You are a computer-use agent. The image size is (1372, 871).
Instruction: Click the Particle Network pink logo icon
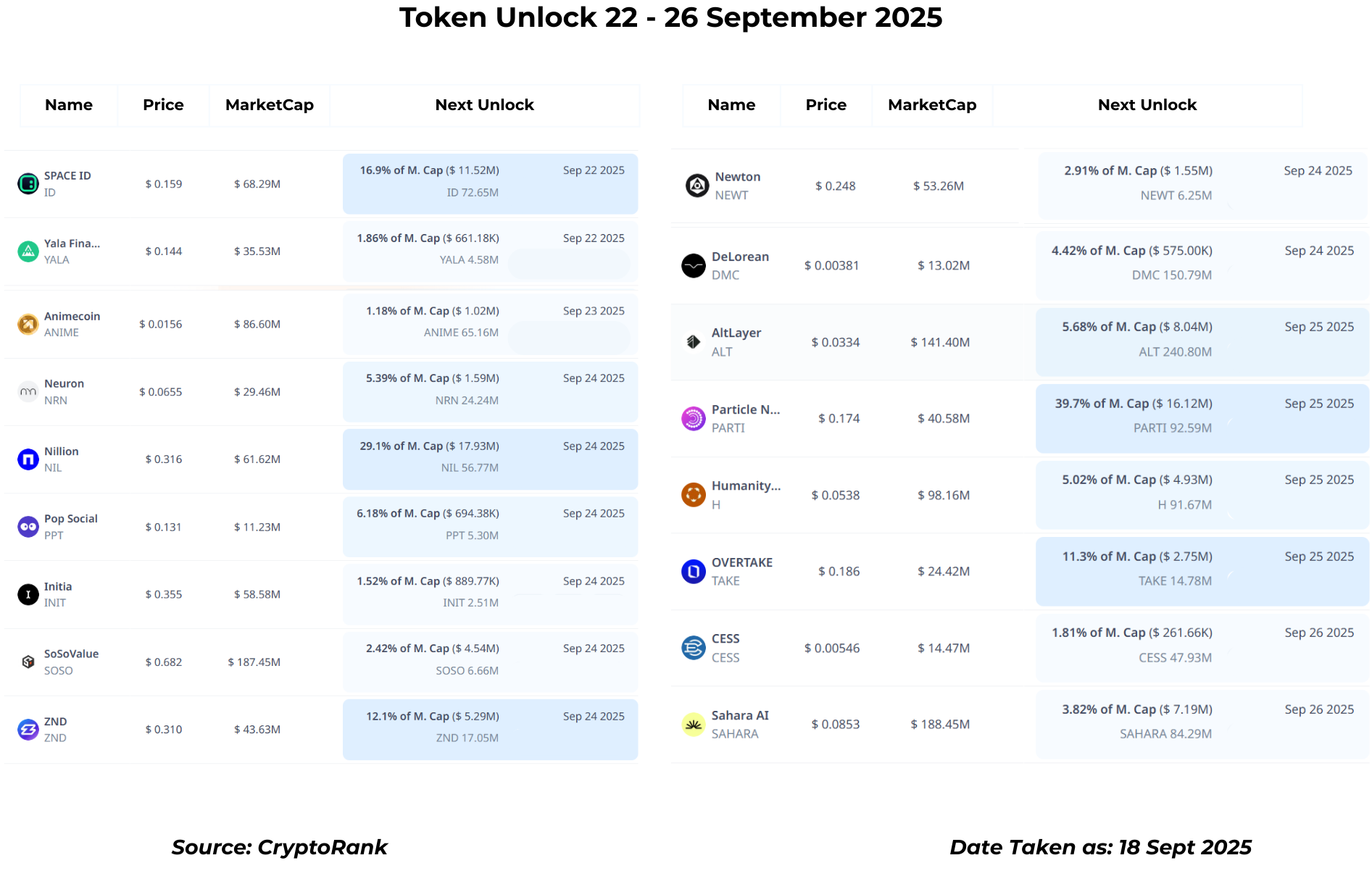(x=694, y=419)
